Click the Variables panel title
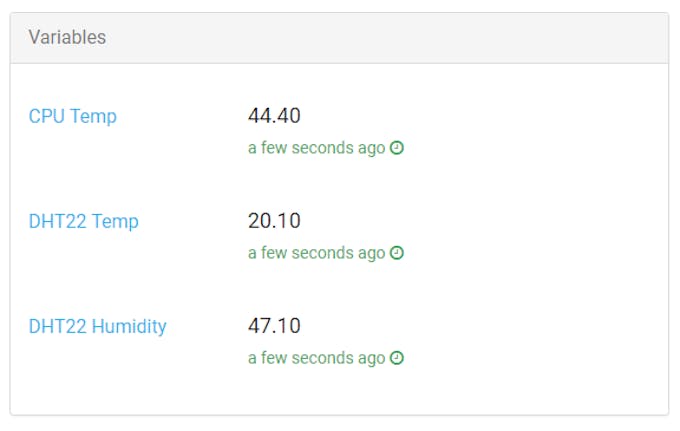 point(68,38)
